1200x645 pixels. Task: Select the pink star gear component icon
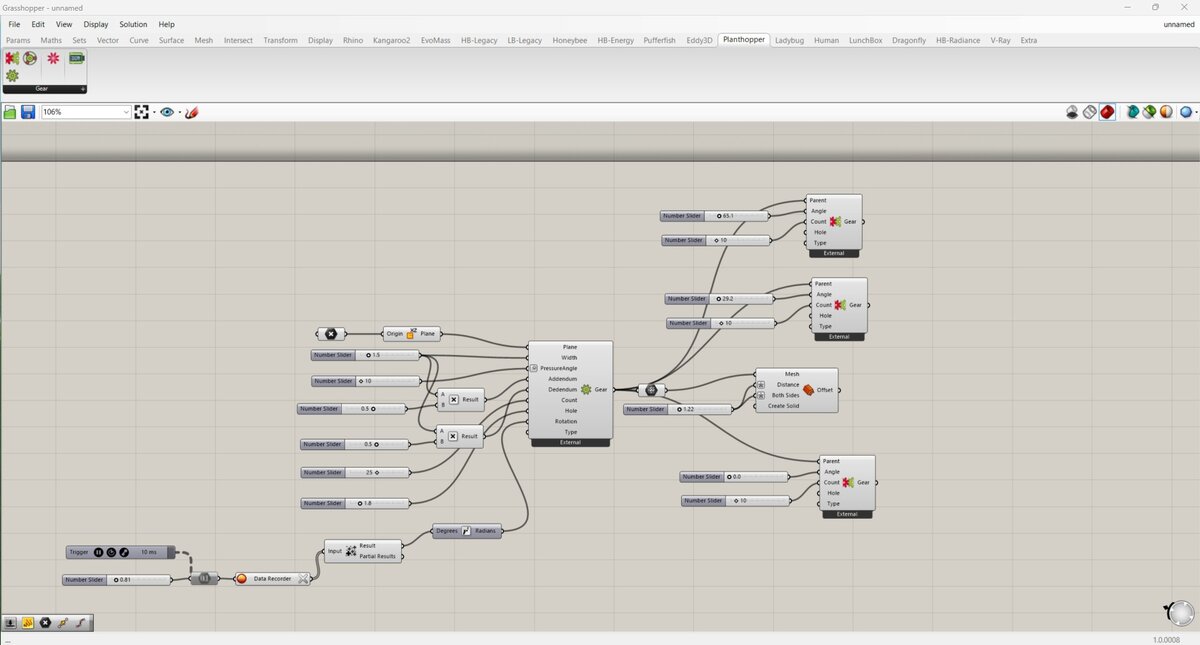[x=53, y=59]
